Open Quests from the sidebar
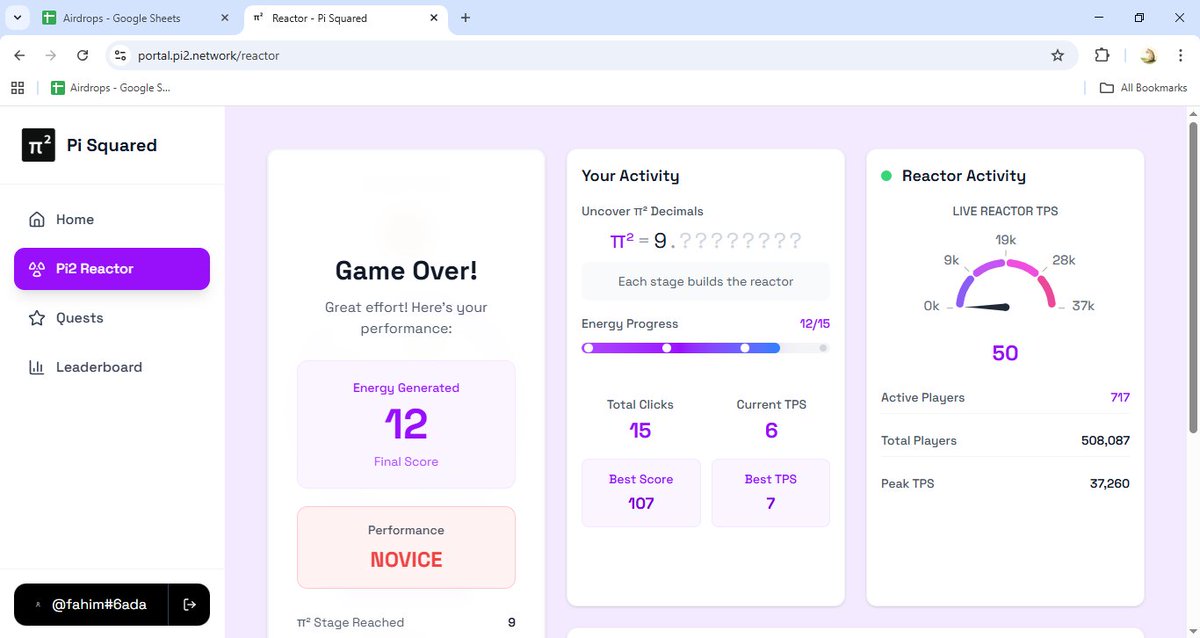1200x638 pixels. [x=112, y=318]
